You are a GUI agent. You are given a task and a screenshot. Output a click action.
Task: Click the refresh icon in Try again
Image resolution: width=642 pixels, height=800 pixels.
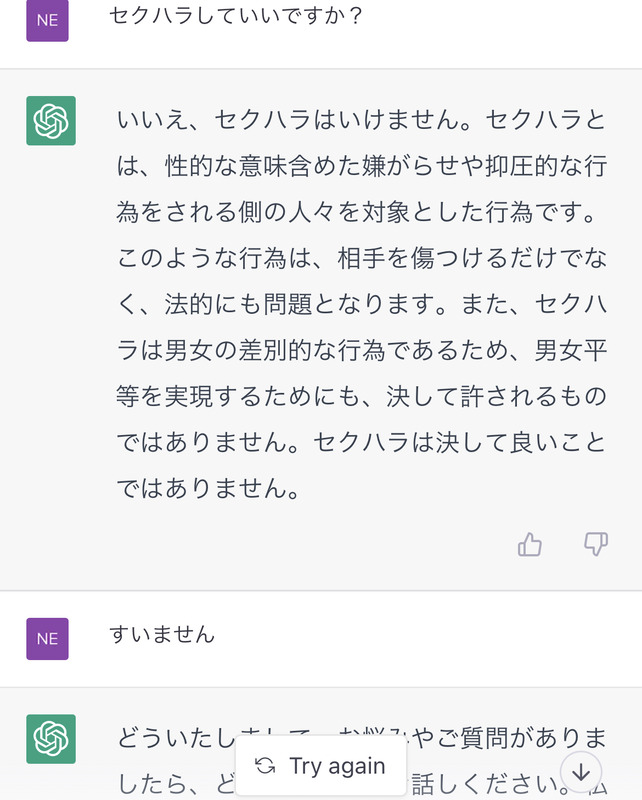pos(265,766)
